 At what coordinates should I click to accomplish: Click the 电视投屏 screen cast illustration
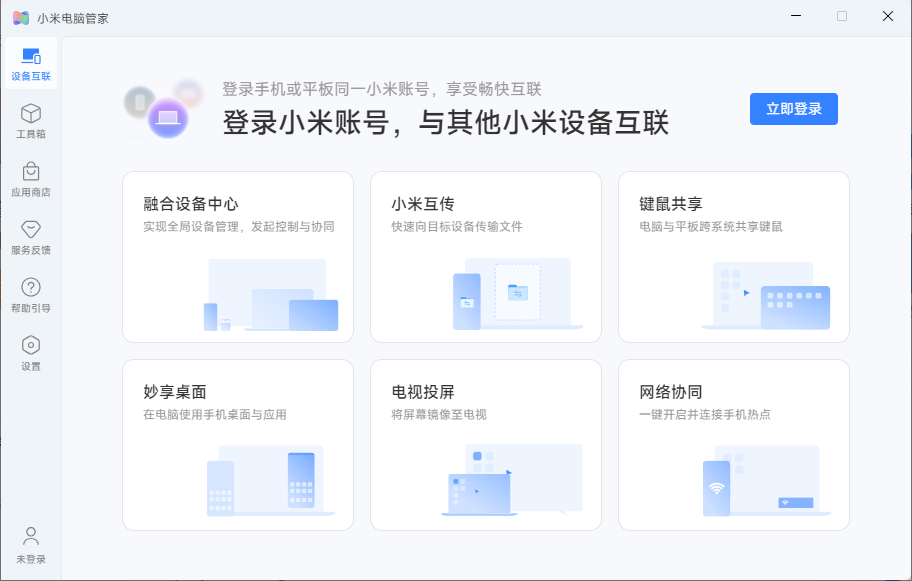[512, 480]
